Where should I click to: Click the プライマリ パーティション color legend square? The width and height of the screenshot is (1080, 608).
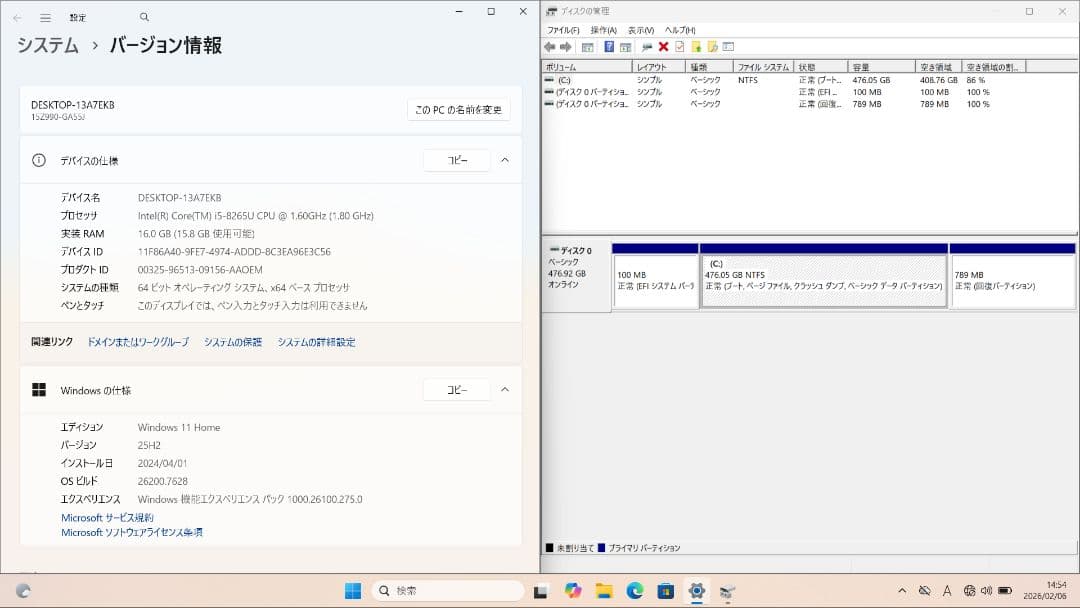pos(601,547)
